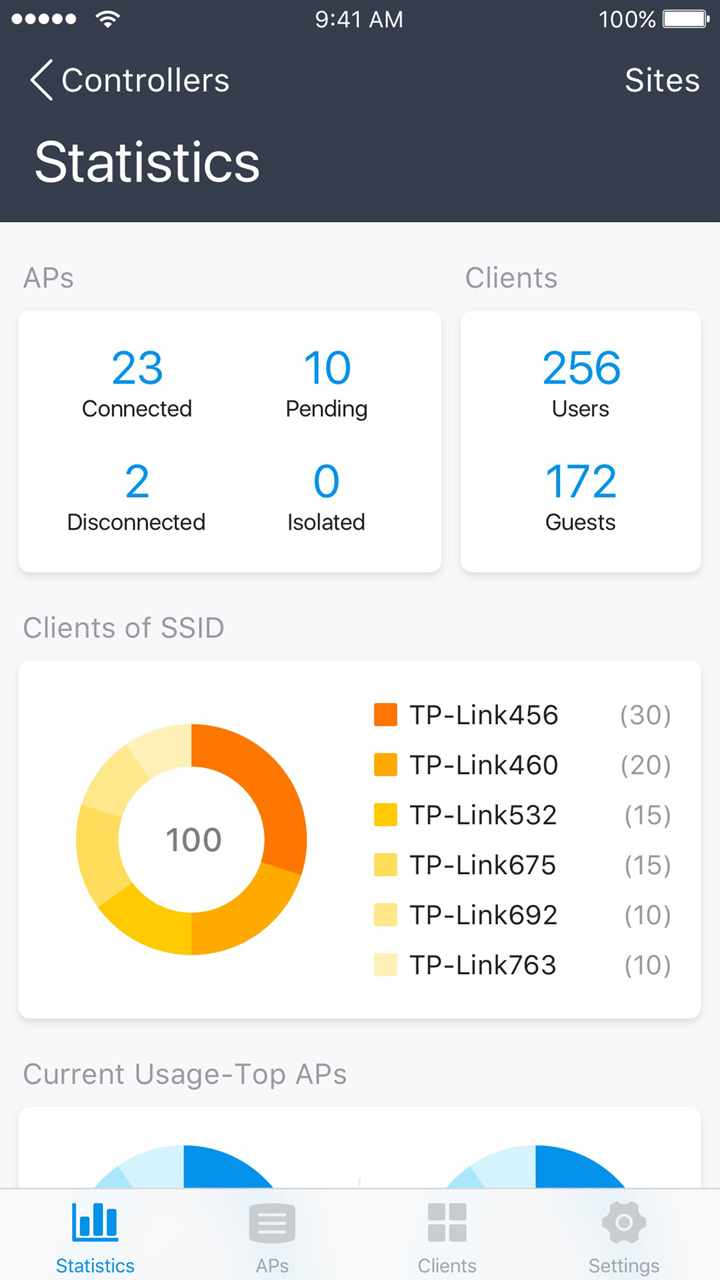Select the TP-Link456 legend entry
Screen dimensions: 720x1280
(522, 715)
